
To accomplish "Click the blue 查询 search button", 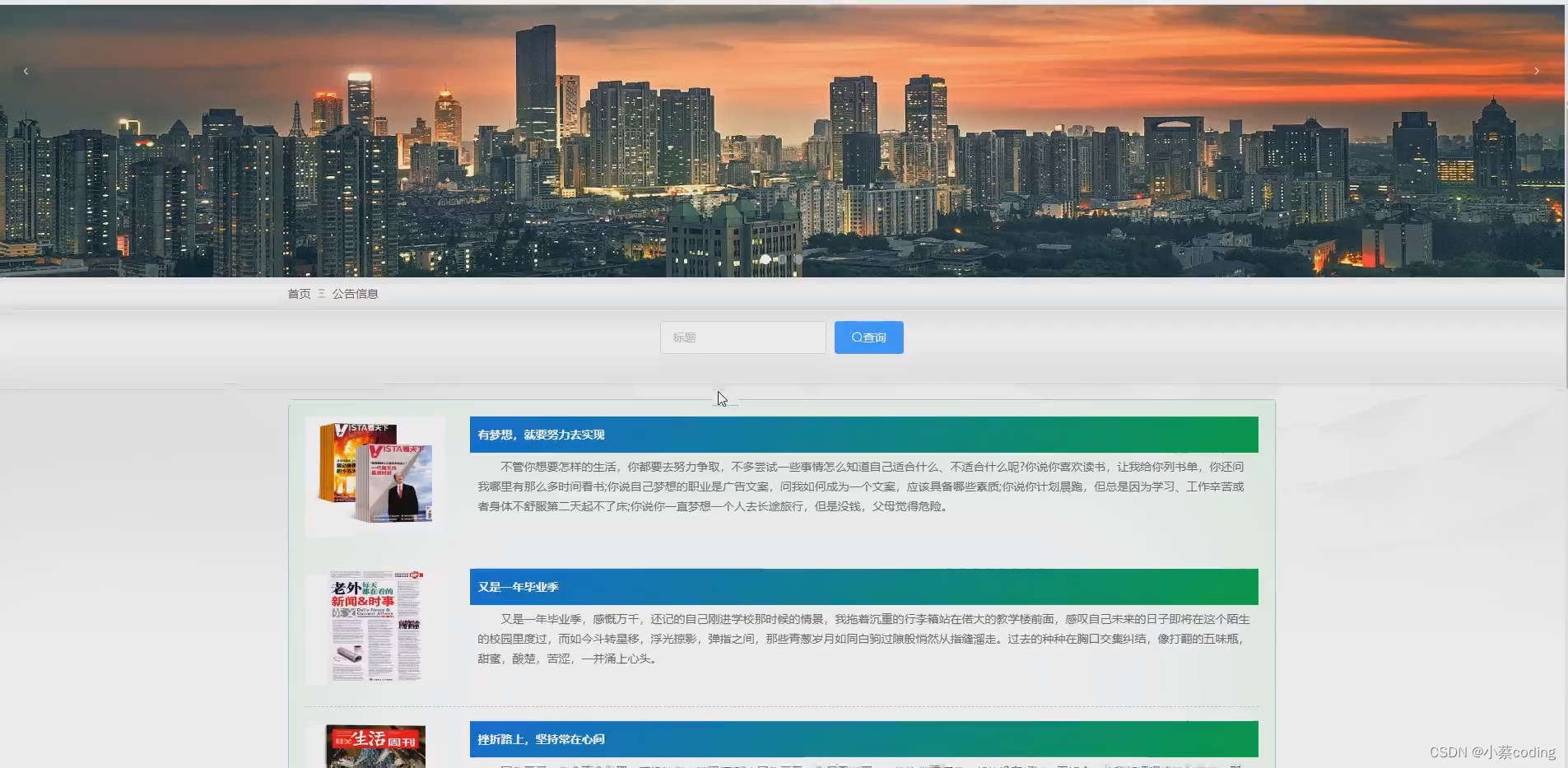I will (868, 337).
